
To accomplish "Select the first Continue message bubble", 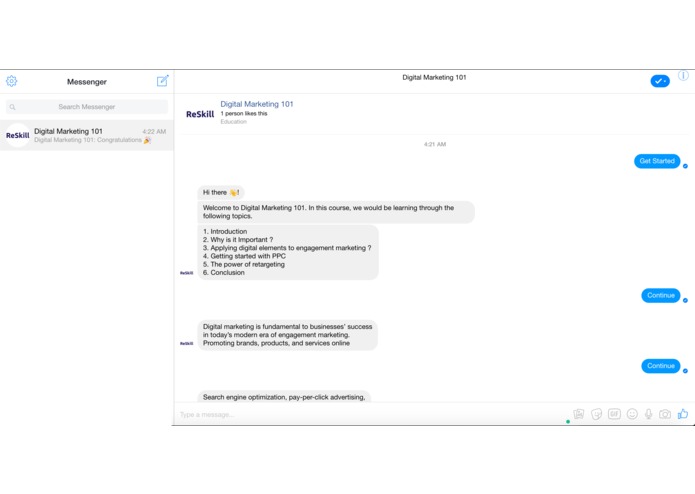I will (x=660, y=295).
